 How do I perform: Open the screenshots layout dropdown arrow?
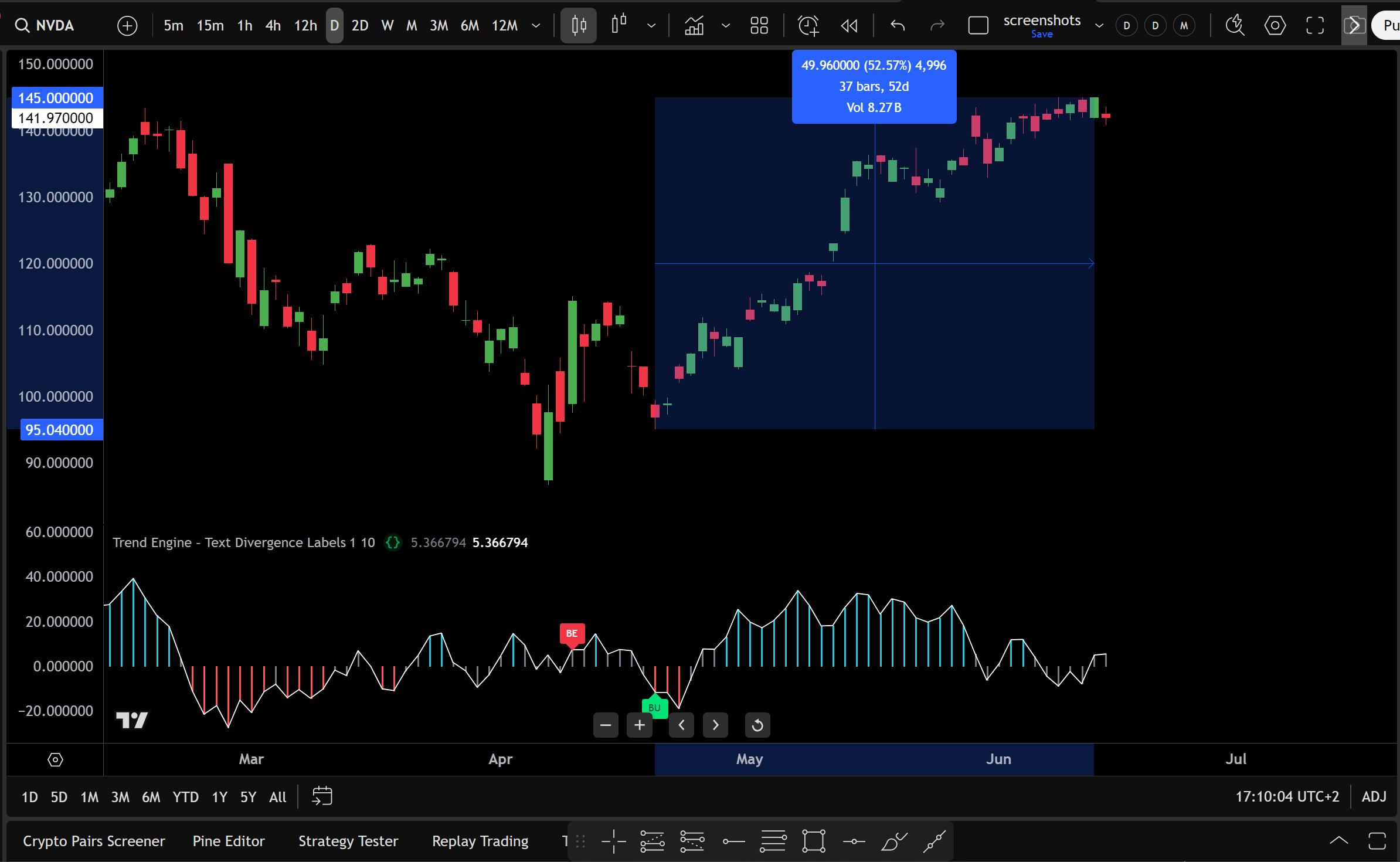coord(1099,25)
